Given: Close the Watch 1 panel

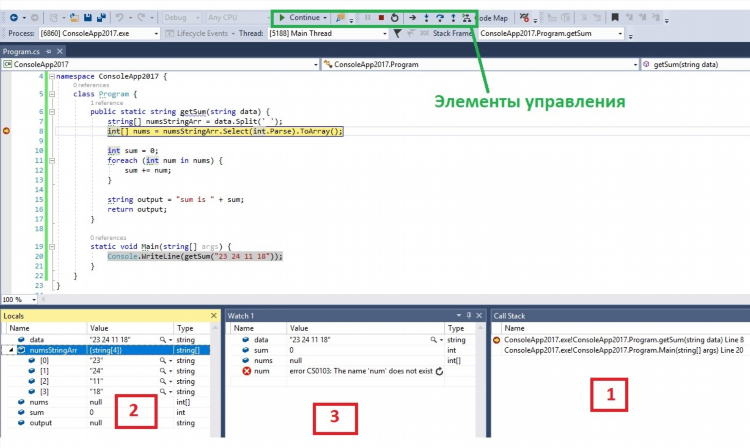Looking at the screenshot, I should [x=479, y=316].
